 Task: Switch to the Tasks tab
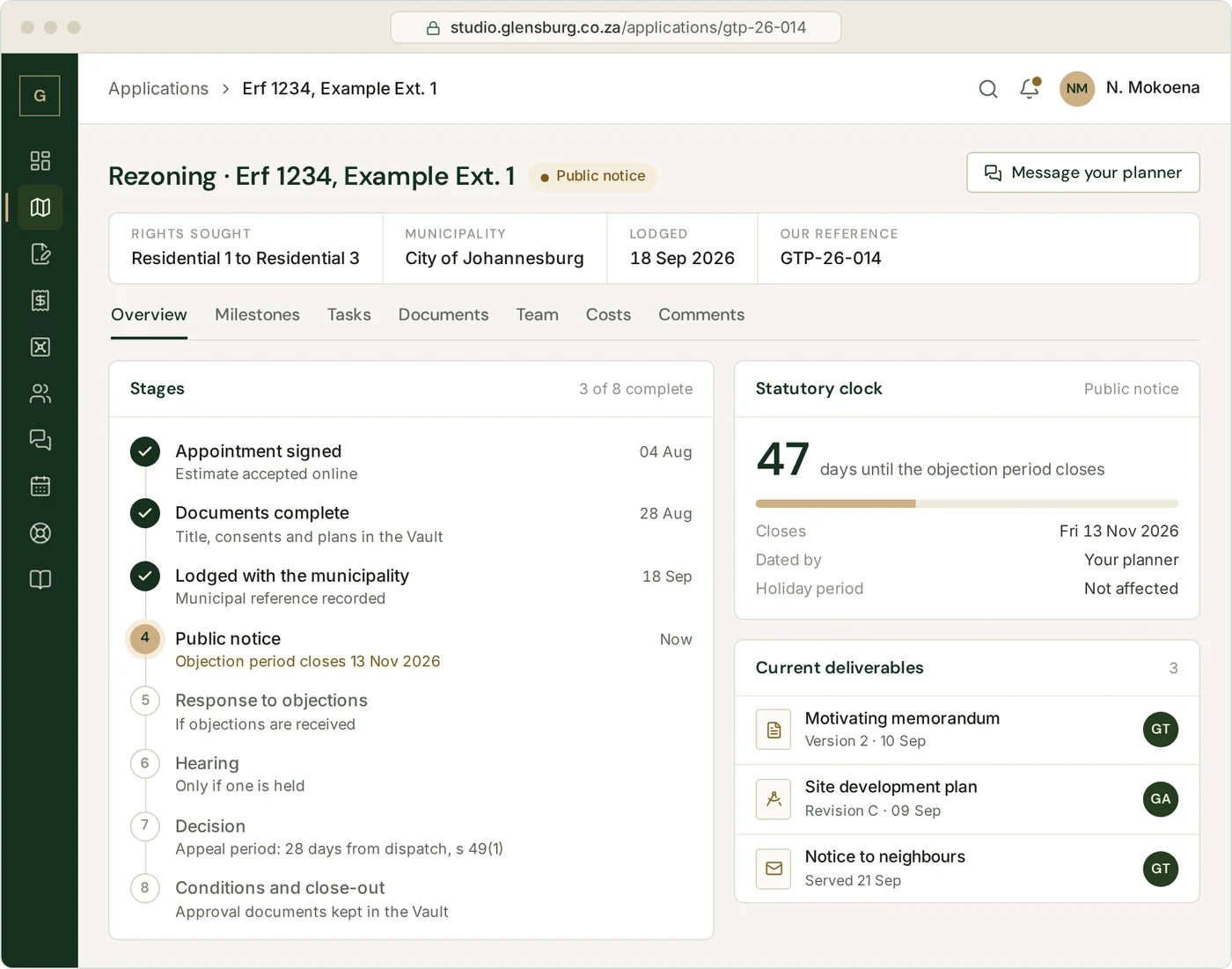(x=348, y=315)
